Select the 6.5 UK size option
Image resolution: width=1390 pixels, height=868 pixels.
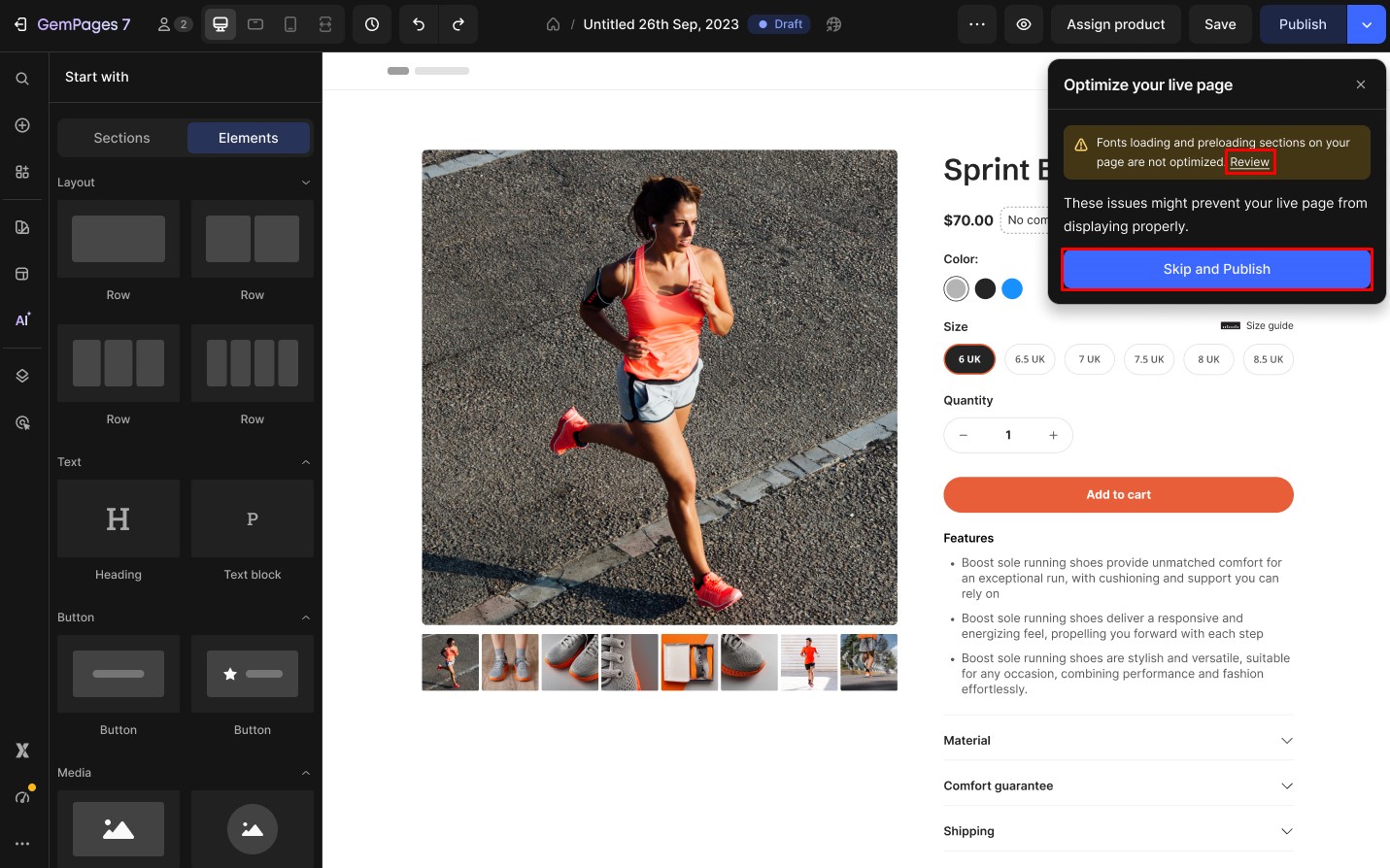coord(1030,359)
